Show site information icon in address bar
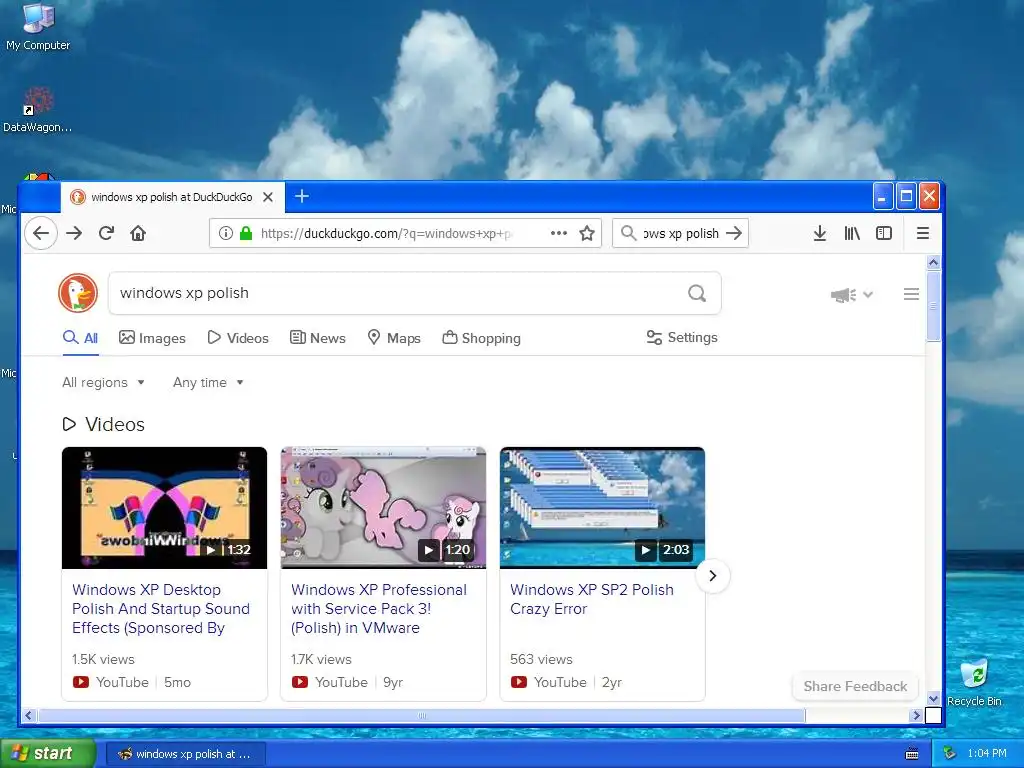The image size is (1024, 768). (x=225, y=233)
